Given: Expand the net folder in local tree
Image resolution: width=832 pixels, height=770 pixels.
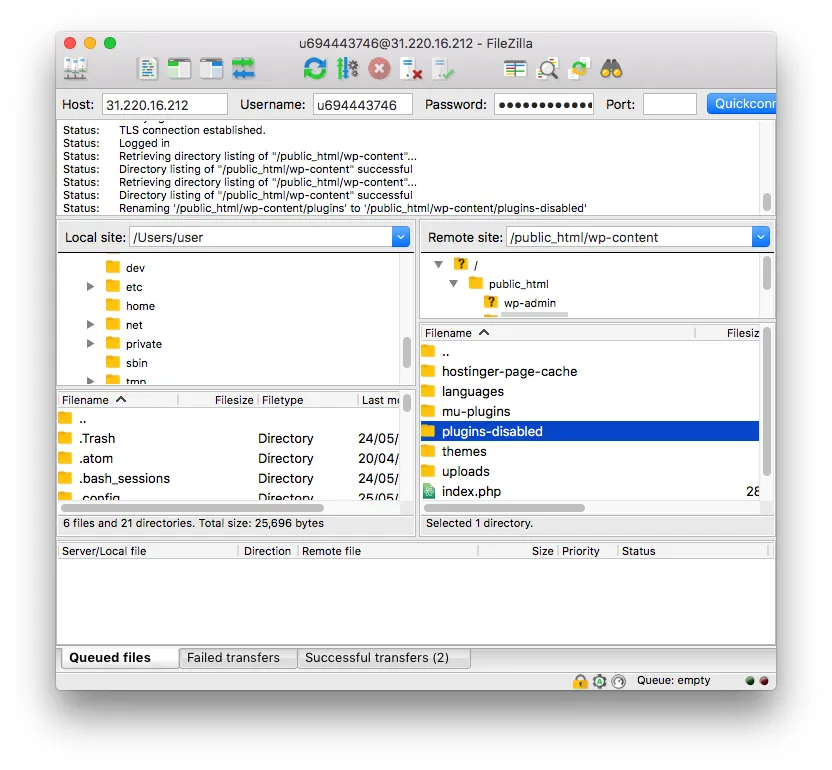Looking at the screenshot, I should coord(90,325).
